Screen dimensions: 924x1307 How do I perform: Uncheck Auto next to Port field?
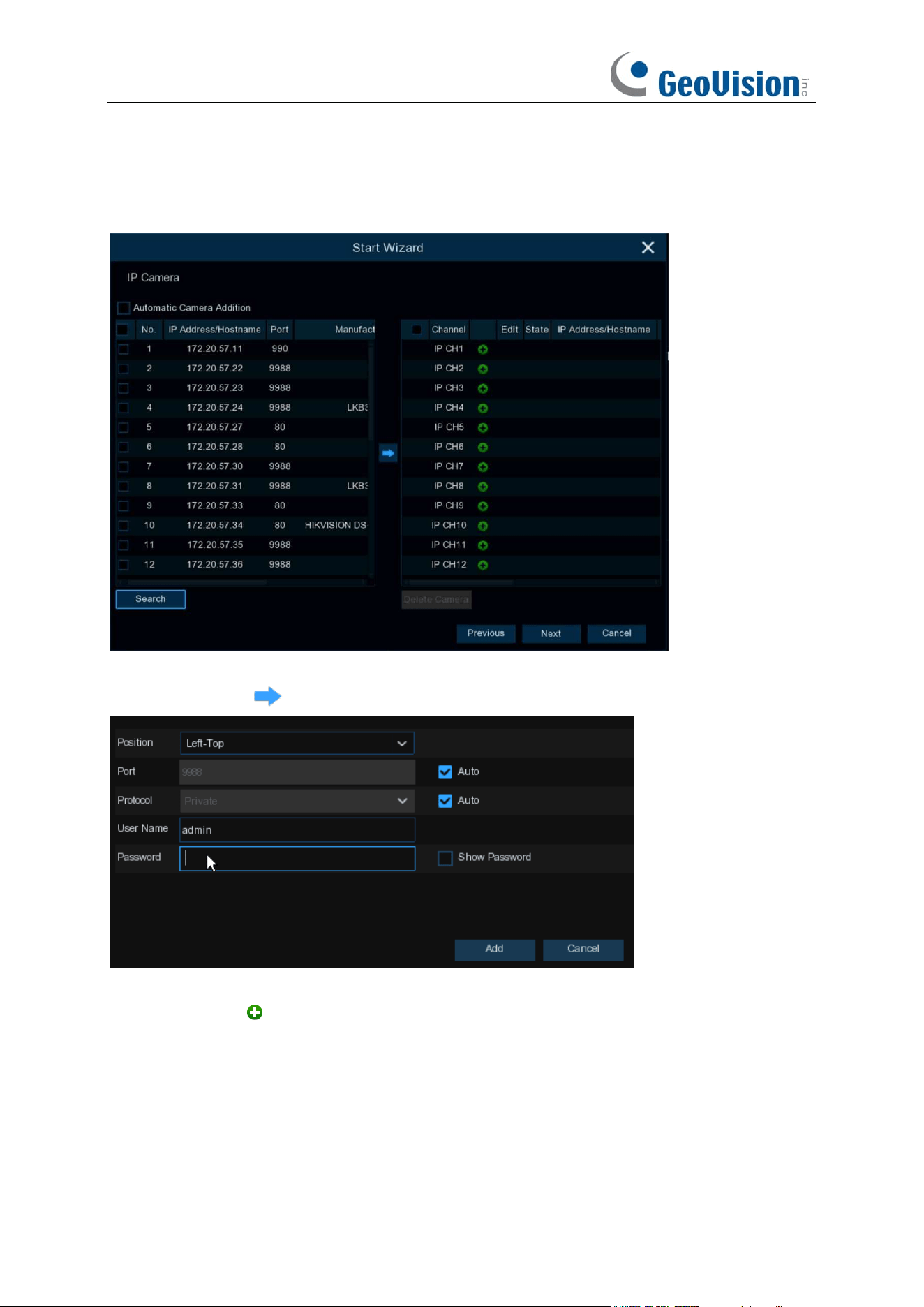[x=445, y=771]
